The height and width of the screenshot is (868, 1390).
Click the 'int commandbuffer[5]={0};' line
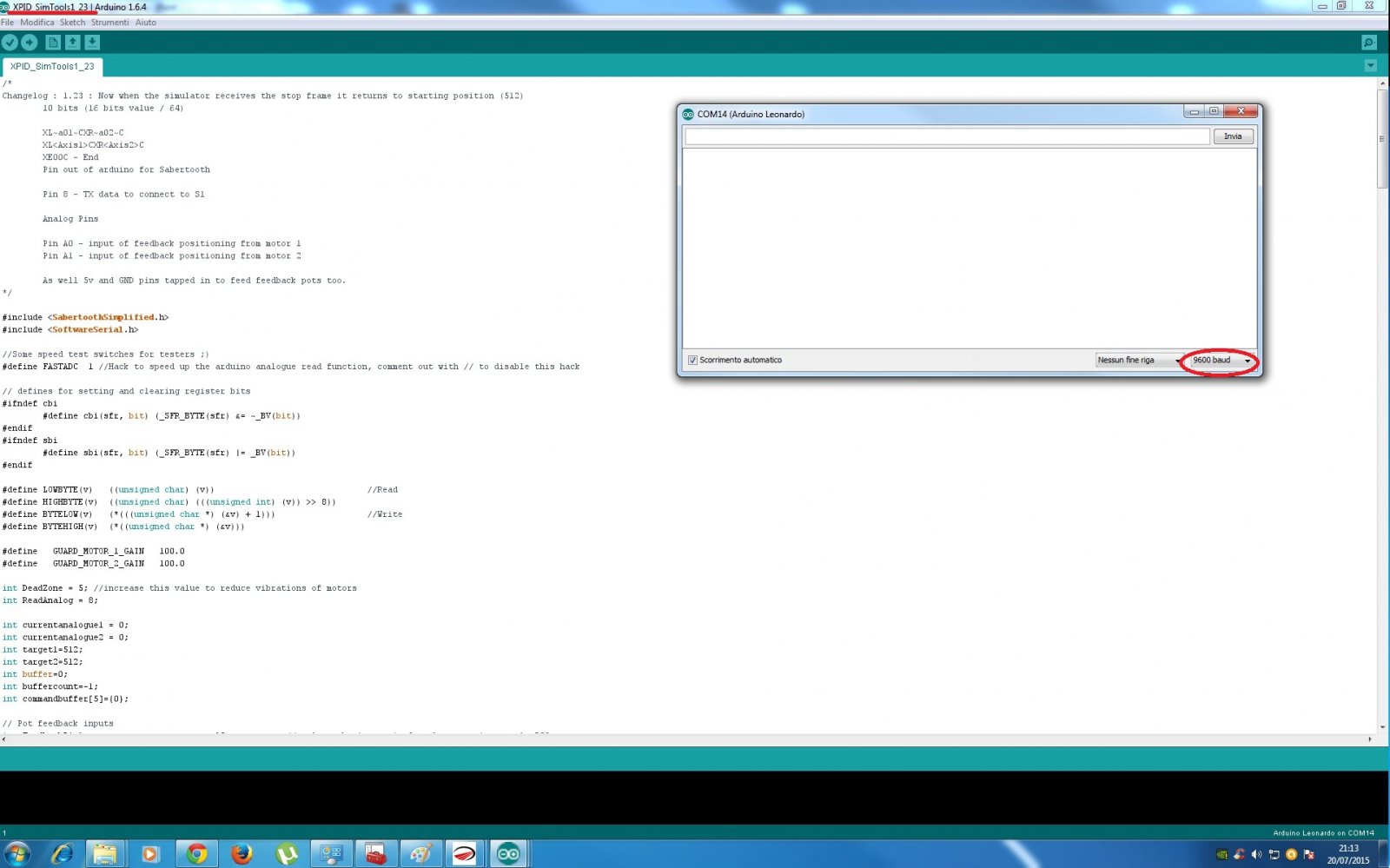pyautogui.click(x=65, y=699)
